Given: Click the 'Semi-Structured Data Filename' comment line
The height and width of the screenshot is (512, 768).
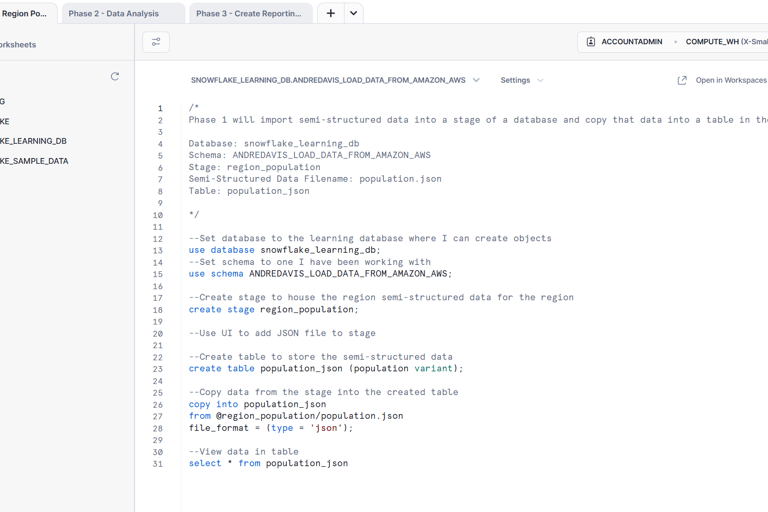Looking at the screenshot, I should [x=315, y=179].
